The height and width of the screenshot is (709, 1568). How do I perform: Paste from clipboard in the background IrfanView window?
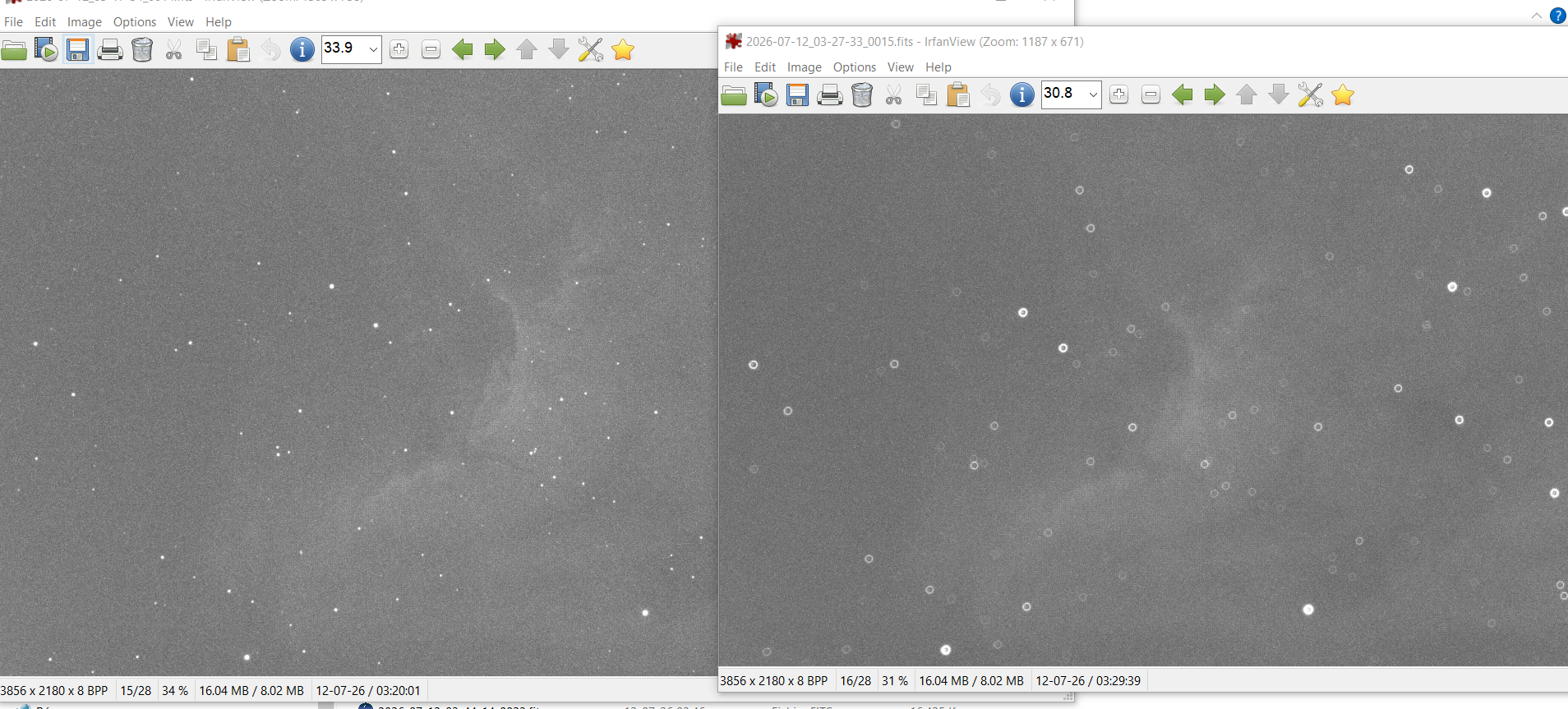click(x=238, y=50)
